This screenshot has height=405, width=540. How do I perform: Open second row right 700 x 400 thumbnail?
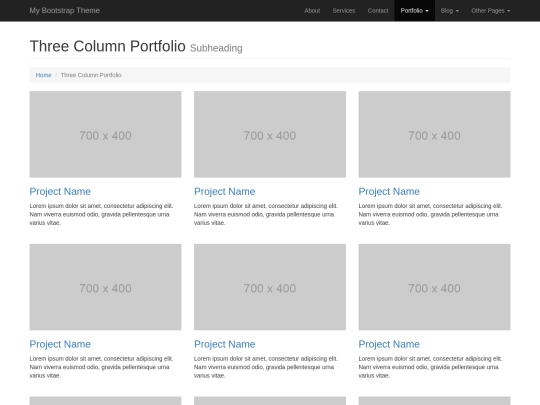[x=434, y=287]
